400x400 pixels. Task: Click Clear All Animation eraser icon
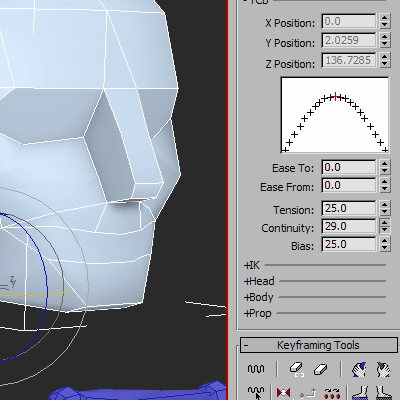pos(321,369)
